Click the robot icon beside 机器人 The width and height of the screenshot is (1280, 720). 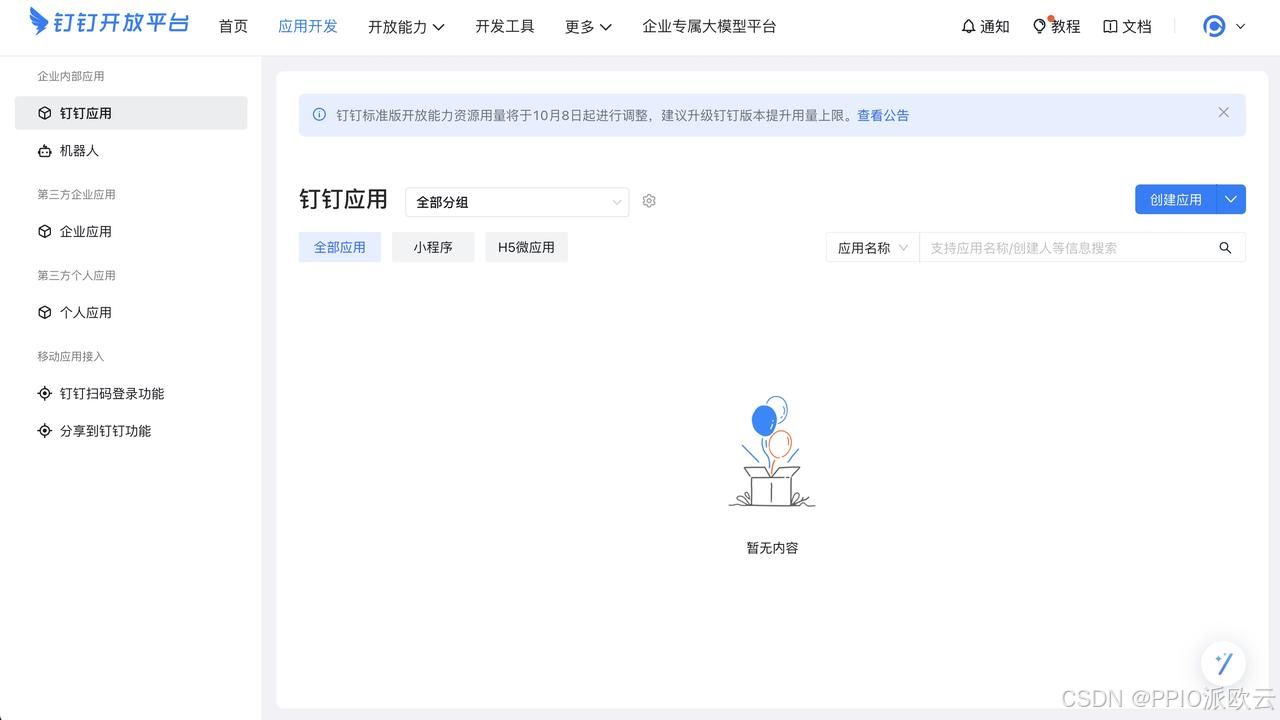click(44, 151)
